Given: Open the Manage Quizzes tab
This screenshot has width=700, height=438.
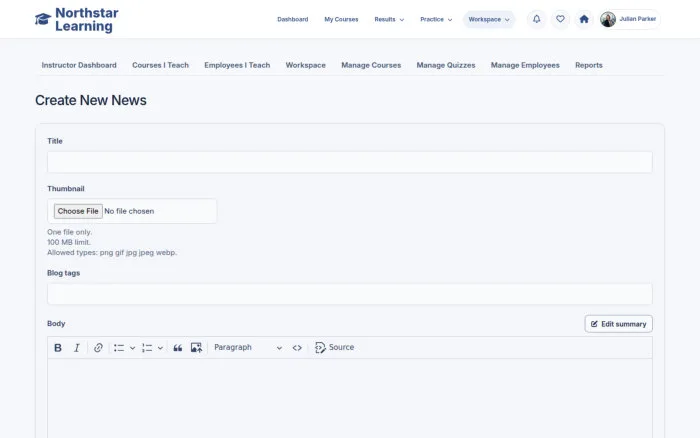Looking at the screenshot, I should pyautogui.click(x=446, y=65).
